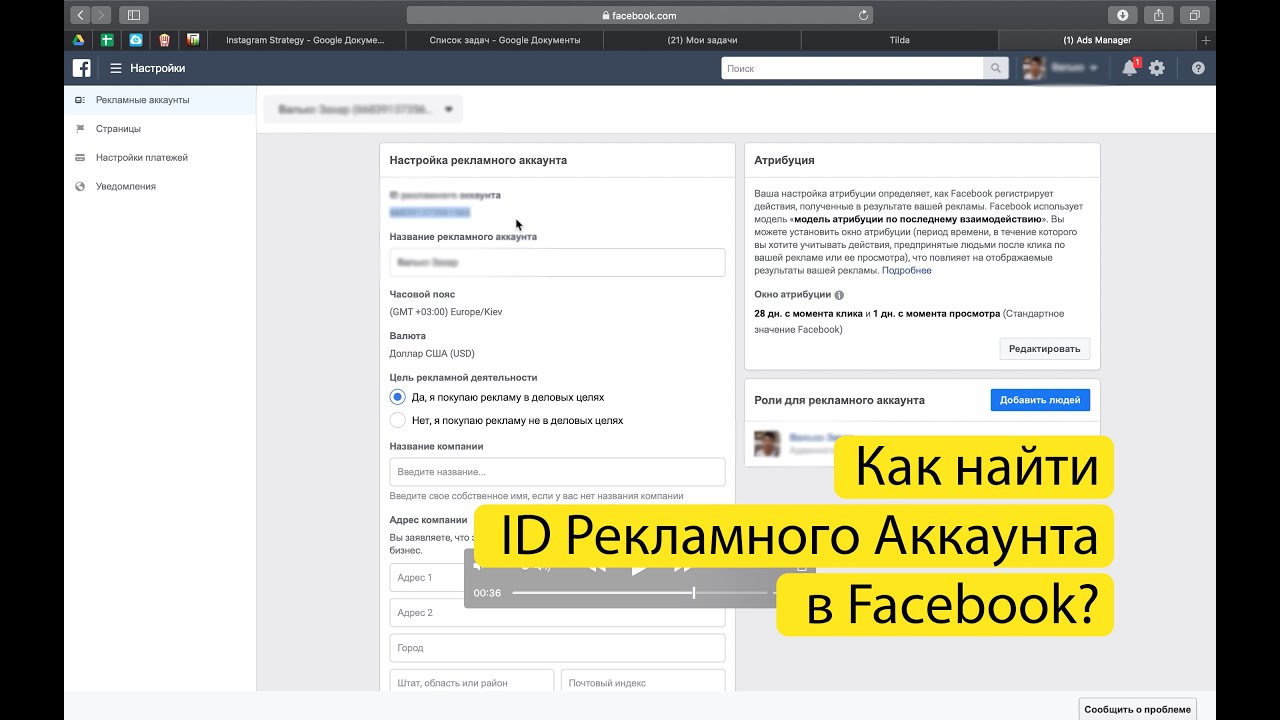Viewport: 1280px width, 720px height.
Task: Go back with Safari's back arrow
Action: coord(79,15)
